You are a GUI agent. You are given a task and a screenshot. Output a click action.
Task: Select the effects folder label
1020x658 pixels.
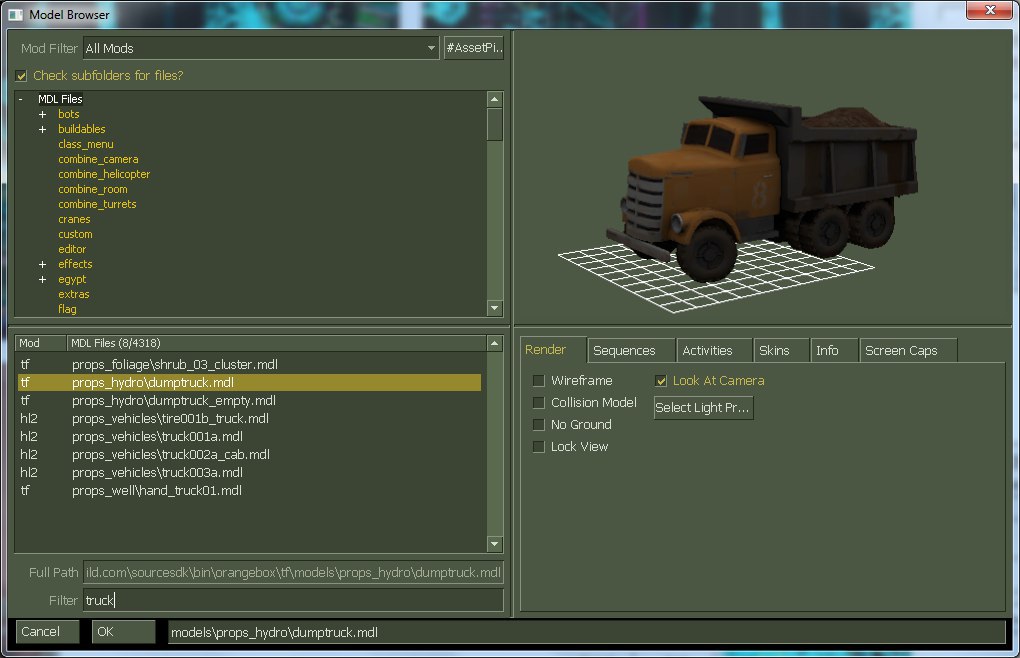pyautogui.click(x=75, y=265)
